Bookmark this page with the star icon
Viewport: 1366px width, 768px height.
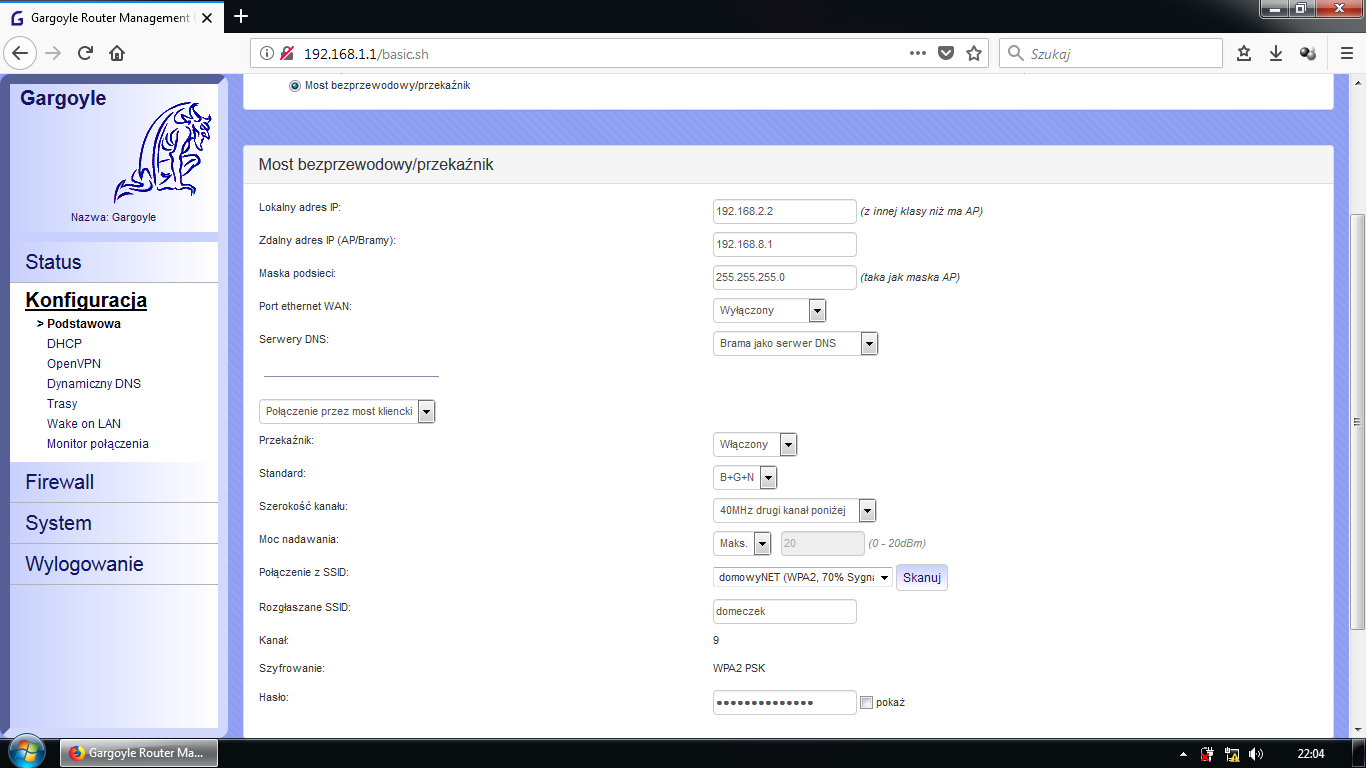pyautogui.click(x=974, y=53)
